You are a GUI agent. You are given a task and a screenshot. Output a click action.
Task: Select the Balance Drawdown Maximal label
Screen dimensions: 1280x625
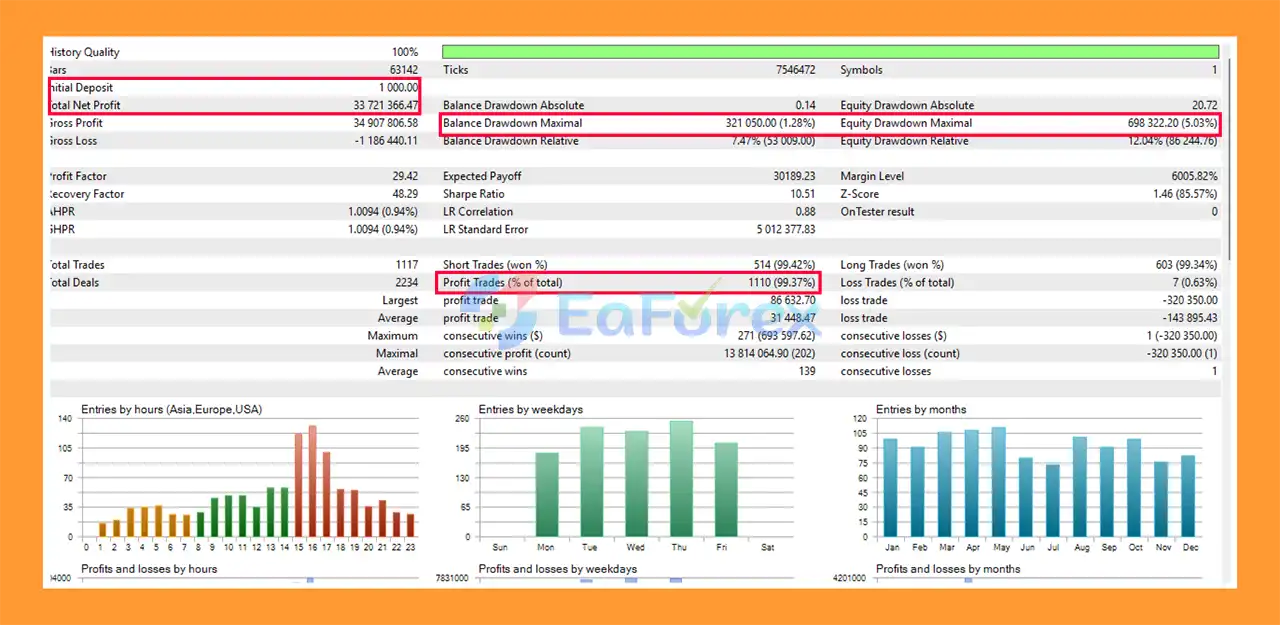(512, 123)
